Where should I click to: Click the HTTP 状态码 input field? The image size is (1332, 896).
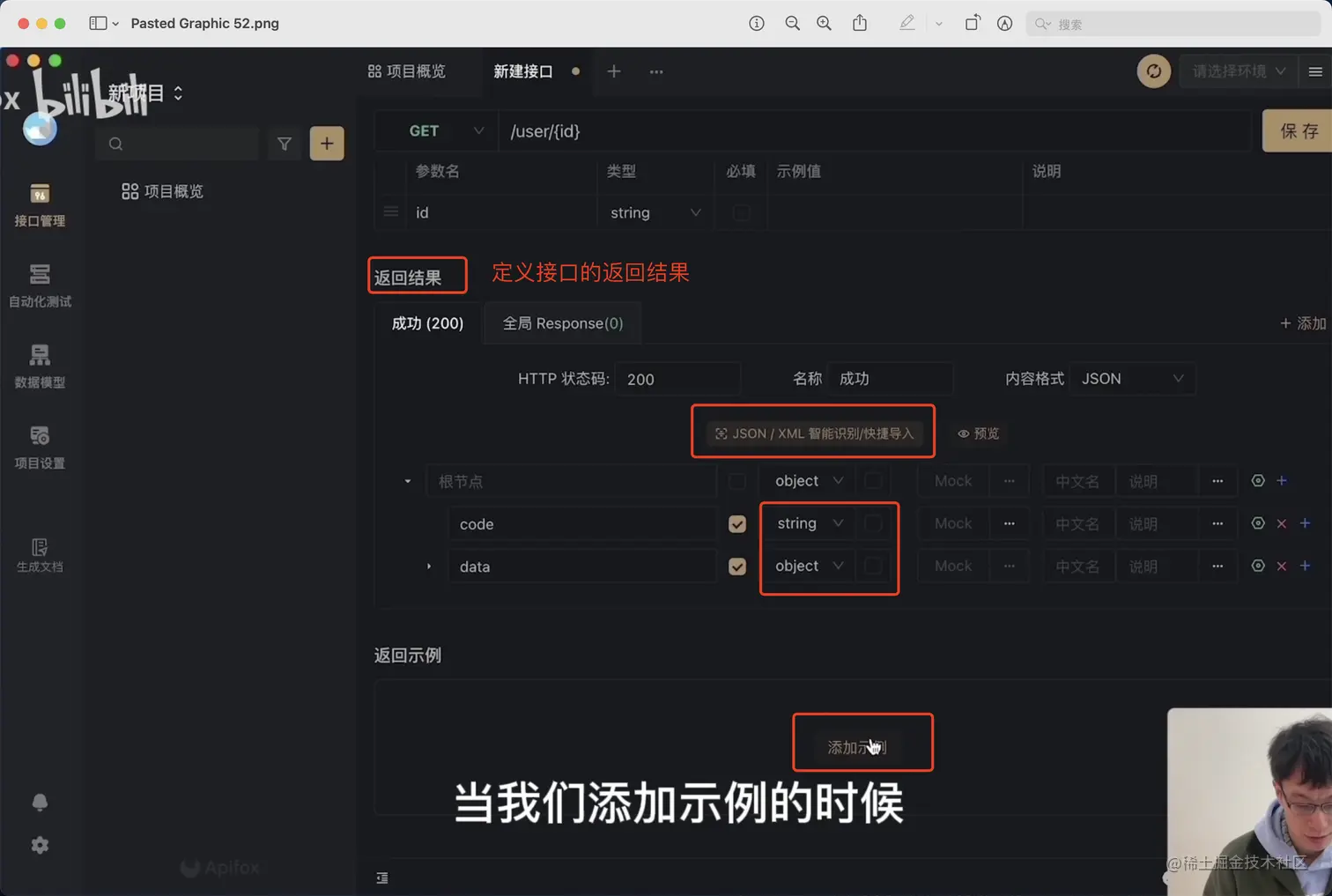[677, 378]
